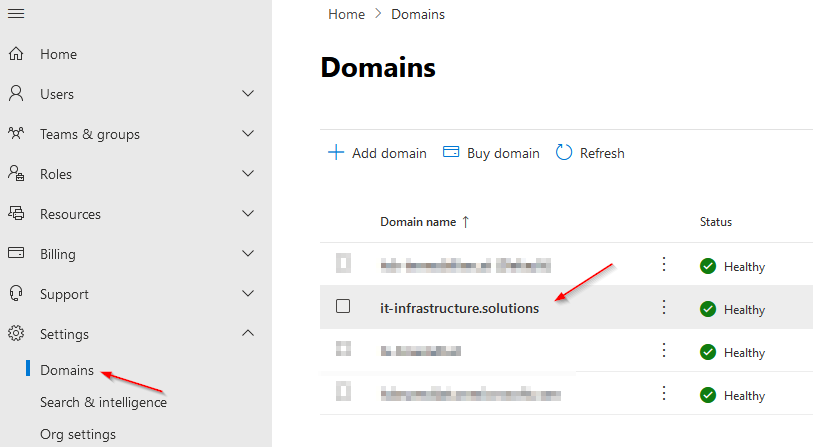Click the Home house icon in sidebar
Viewport: 813px width, 447px height.
pos(16,53)
